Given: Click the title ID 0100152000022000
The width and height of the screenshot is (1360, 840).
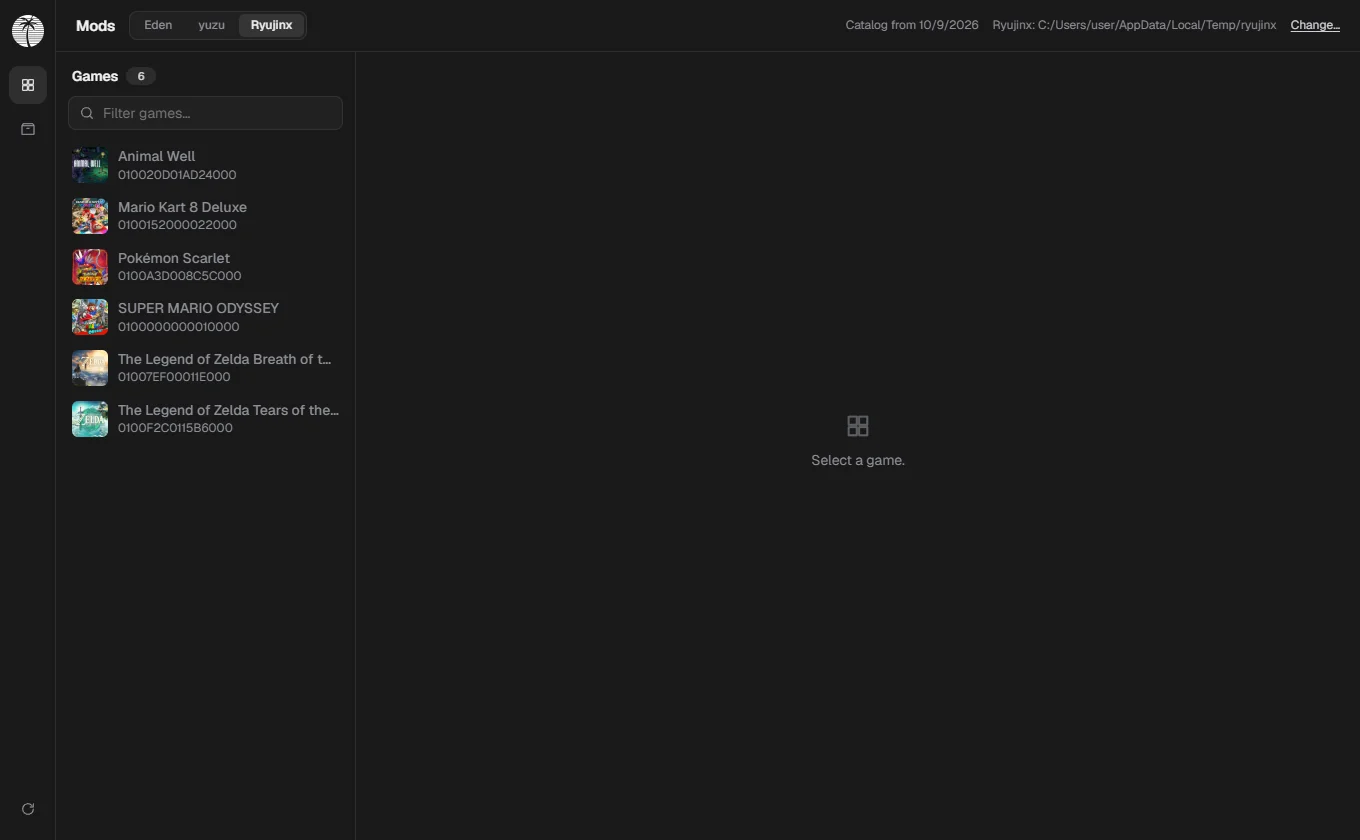Looking at the screenshot, I should tap(177, 225).
